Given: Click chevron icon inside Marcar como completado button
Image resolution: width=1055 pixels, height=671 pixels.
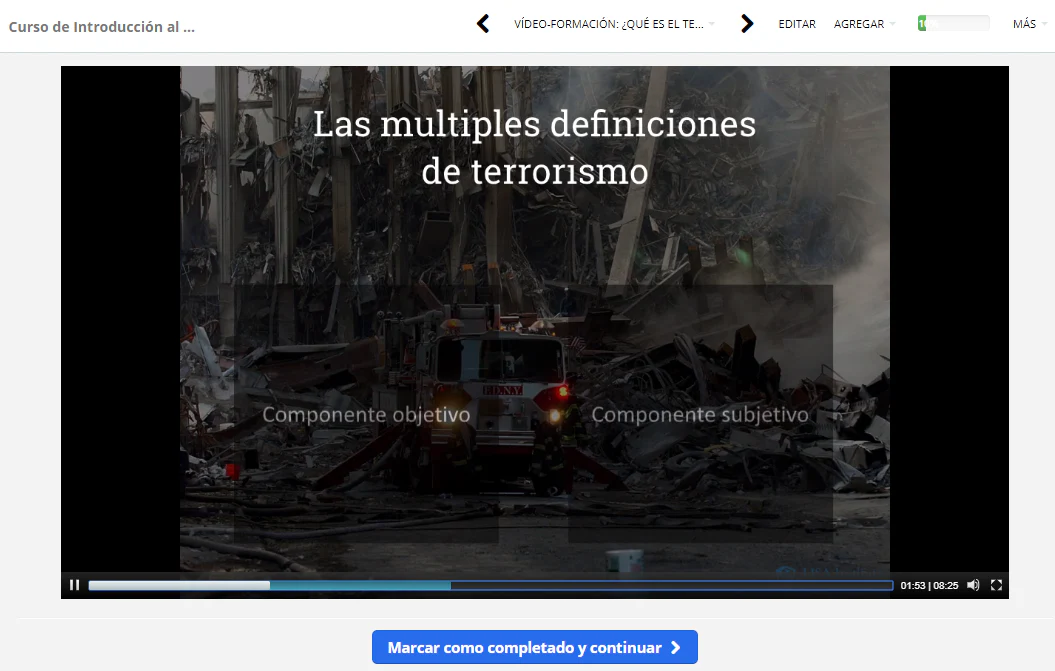Looking at the screenshot, I should tap(676, 648).
